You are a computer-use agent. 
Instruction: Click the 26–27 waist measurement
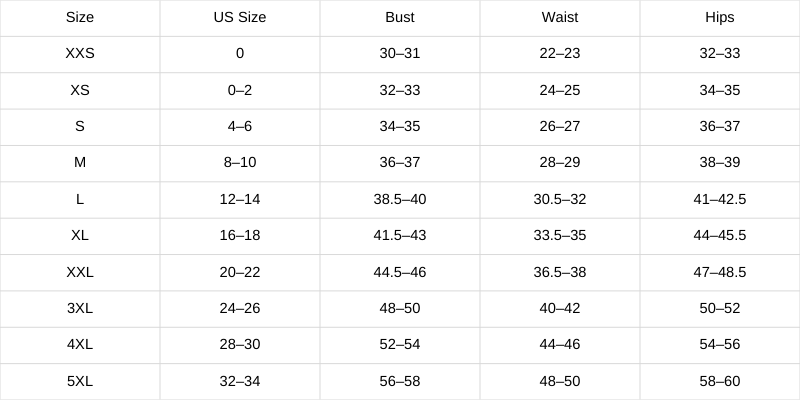pyautogui.click(x=560, y=126)
